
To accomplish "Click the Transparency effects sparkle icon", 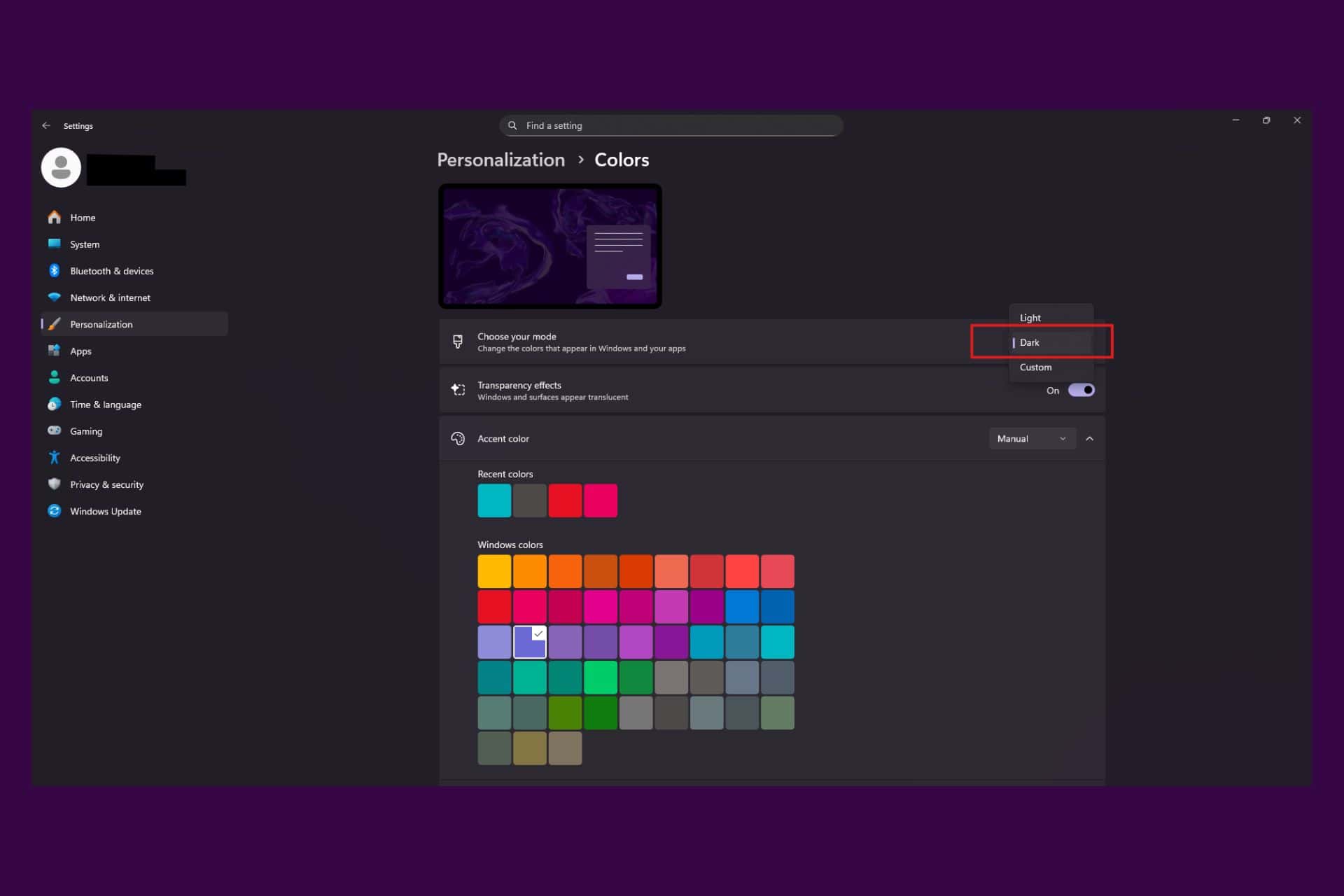I will (x=458, y=390).
